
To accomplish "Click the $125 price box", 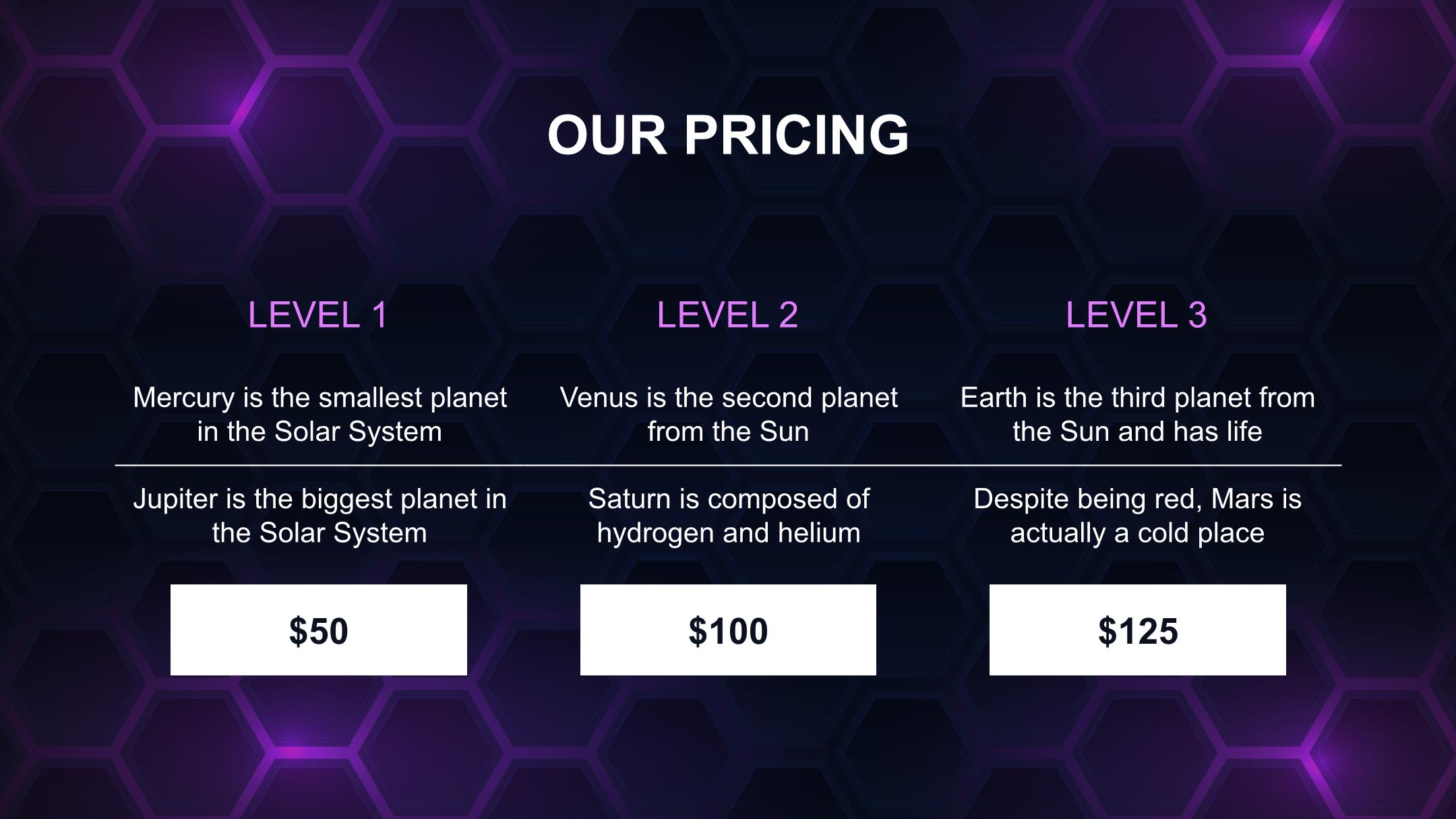I will [1138, 630].
